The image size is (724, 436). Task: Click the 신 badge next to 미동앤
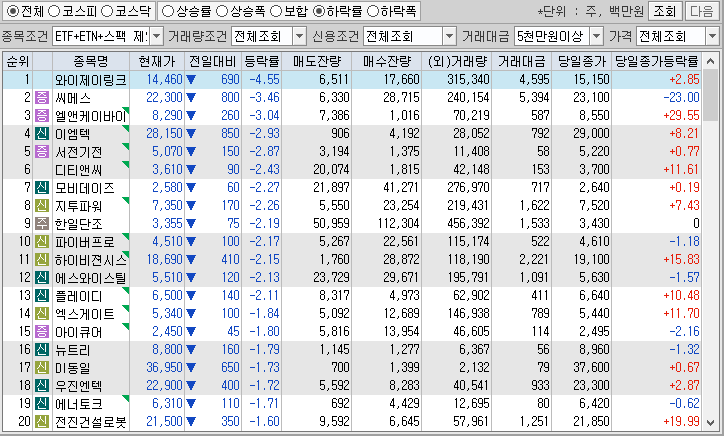coord(42,368)
